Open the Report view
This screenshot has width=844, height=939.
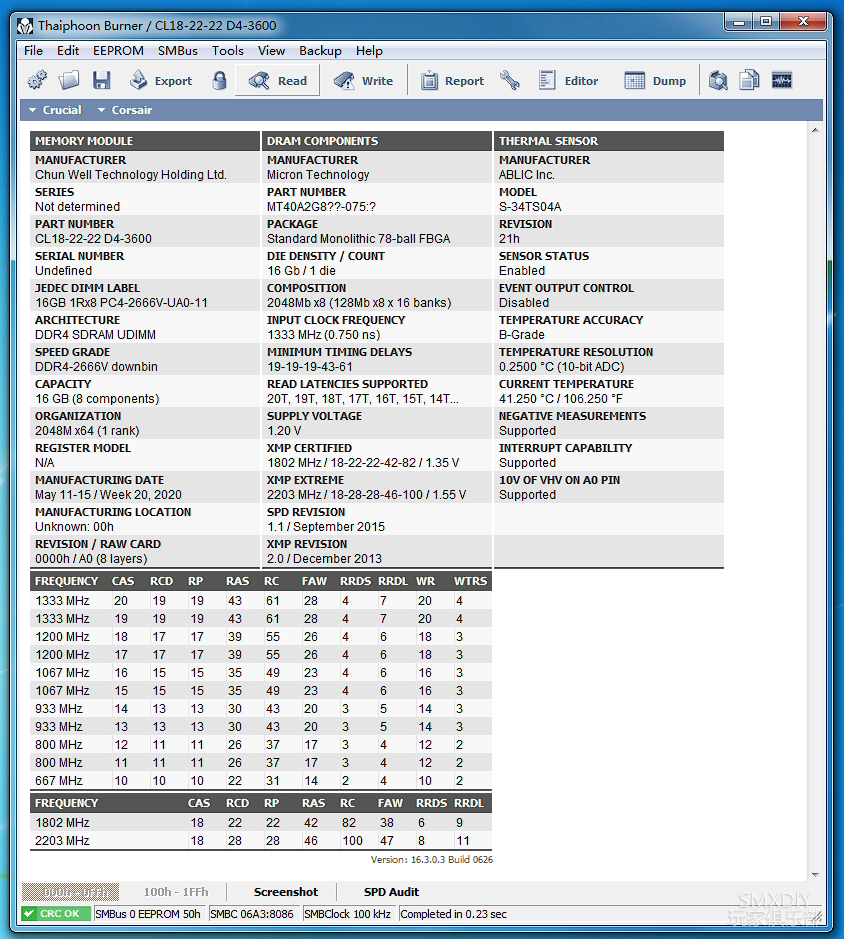452,80
